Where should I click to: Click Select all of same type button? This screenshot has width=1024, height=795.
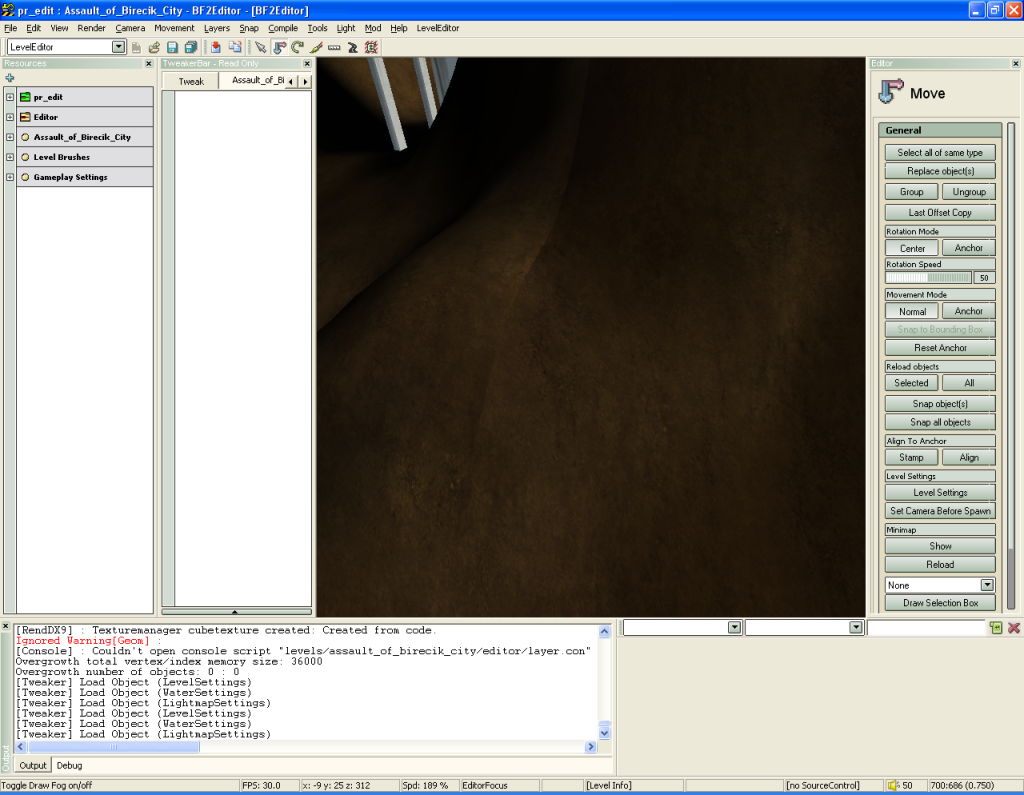pos(939,153)
